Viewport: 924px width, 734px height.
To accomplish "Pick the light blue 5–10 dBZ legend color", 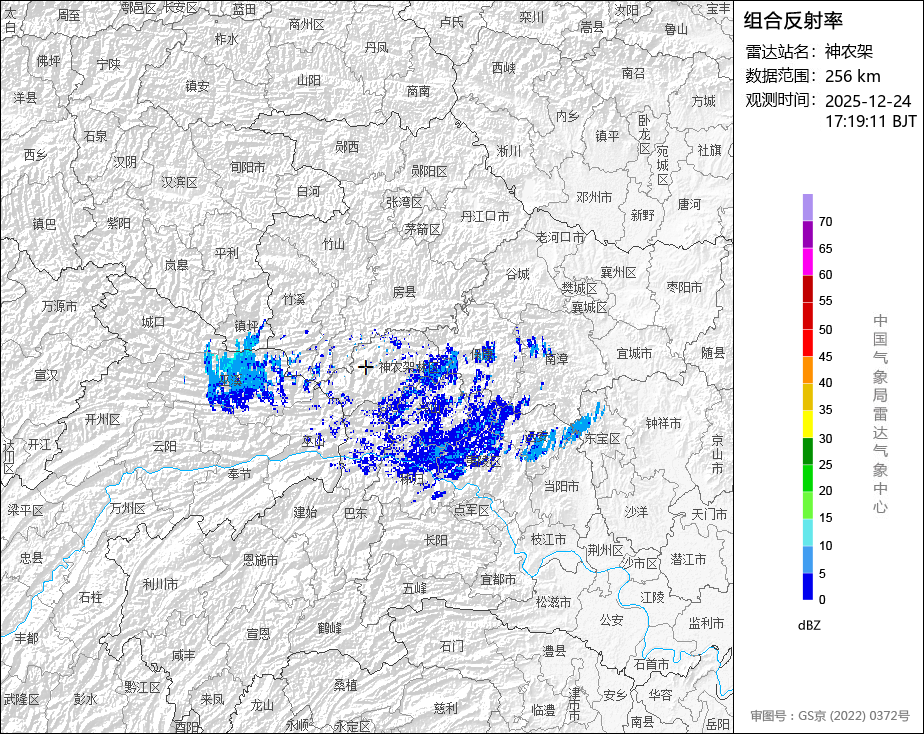I will 808,560.
